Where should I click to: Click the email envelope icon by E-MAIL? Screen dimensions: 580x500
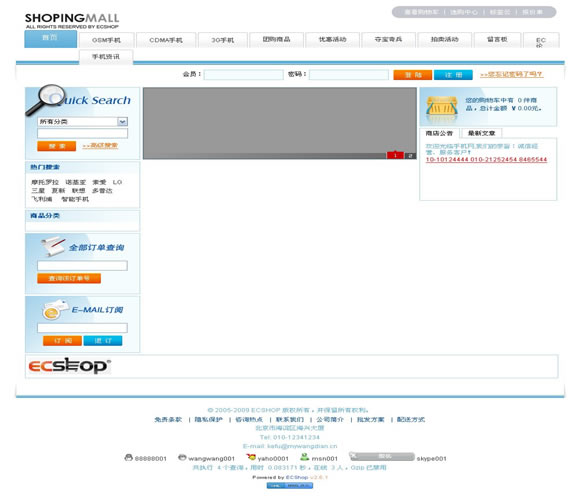(x=54, y=310)
